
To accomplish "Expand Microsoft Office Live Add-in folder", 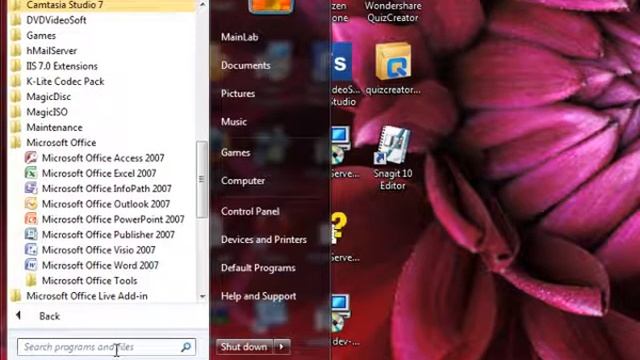I will [87, 296].
